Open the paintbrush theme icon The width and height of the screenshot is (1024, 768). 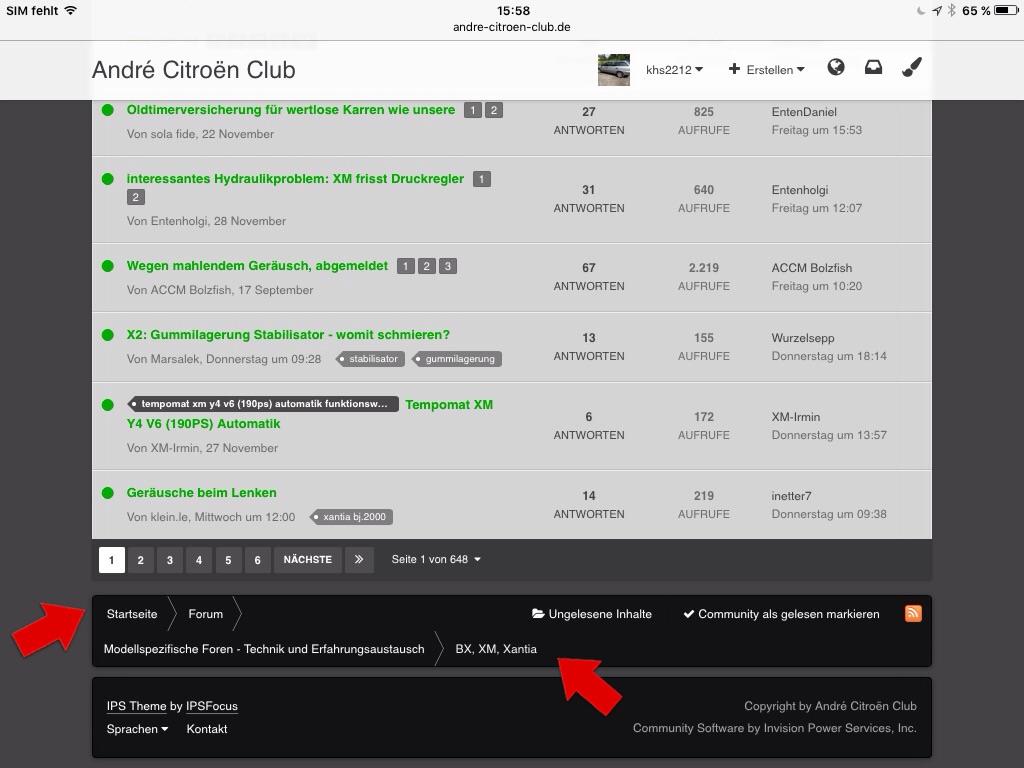click(912, 67)
